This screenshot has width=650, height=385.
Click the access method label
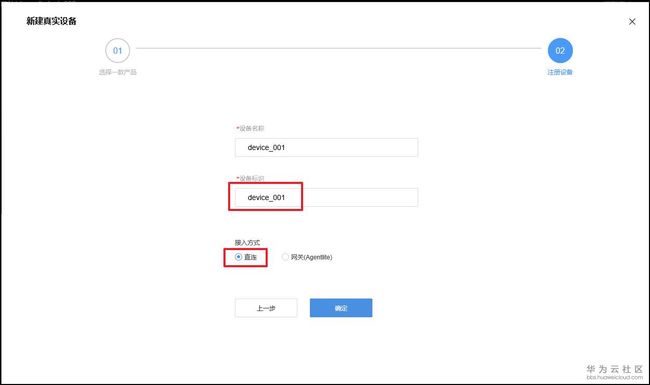coord(247,242)
